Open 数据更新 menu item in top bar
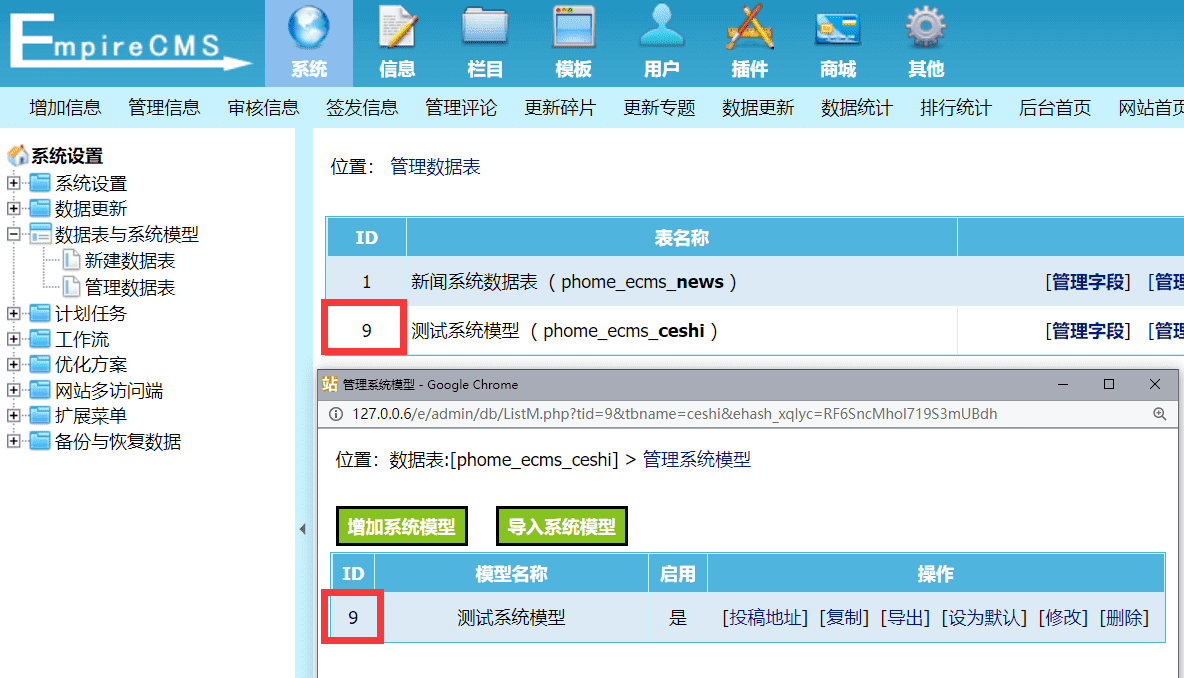The height and width of the screenshot is (678, 1184). coord(758,108)
